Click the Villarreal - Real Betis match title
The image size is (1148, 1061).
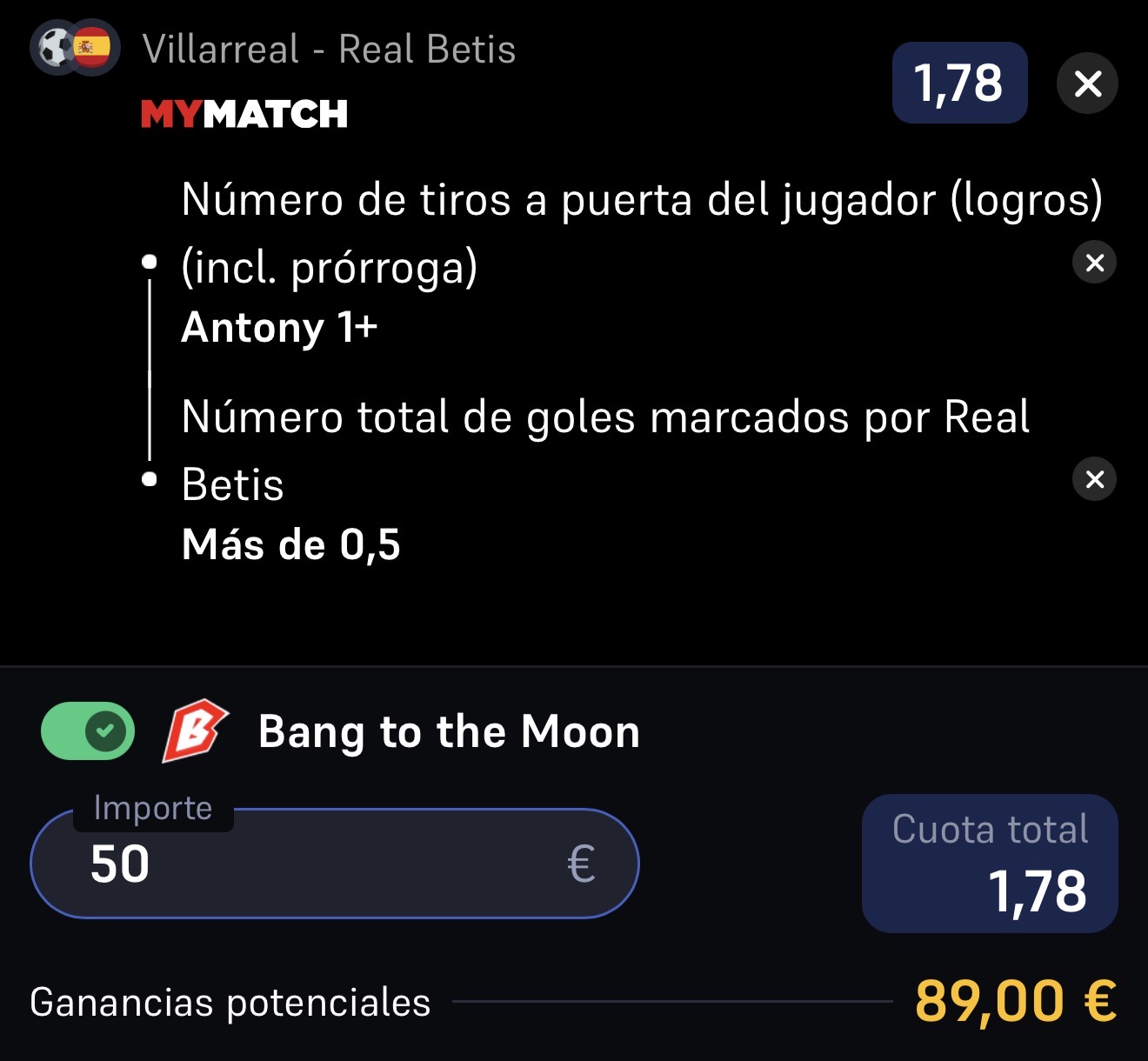coord(329,49)
